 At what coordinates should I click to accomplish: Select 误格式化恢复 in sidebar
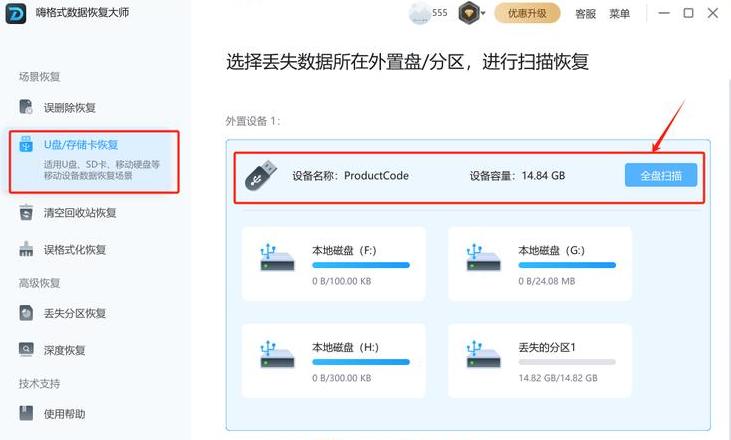75,249
